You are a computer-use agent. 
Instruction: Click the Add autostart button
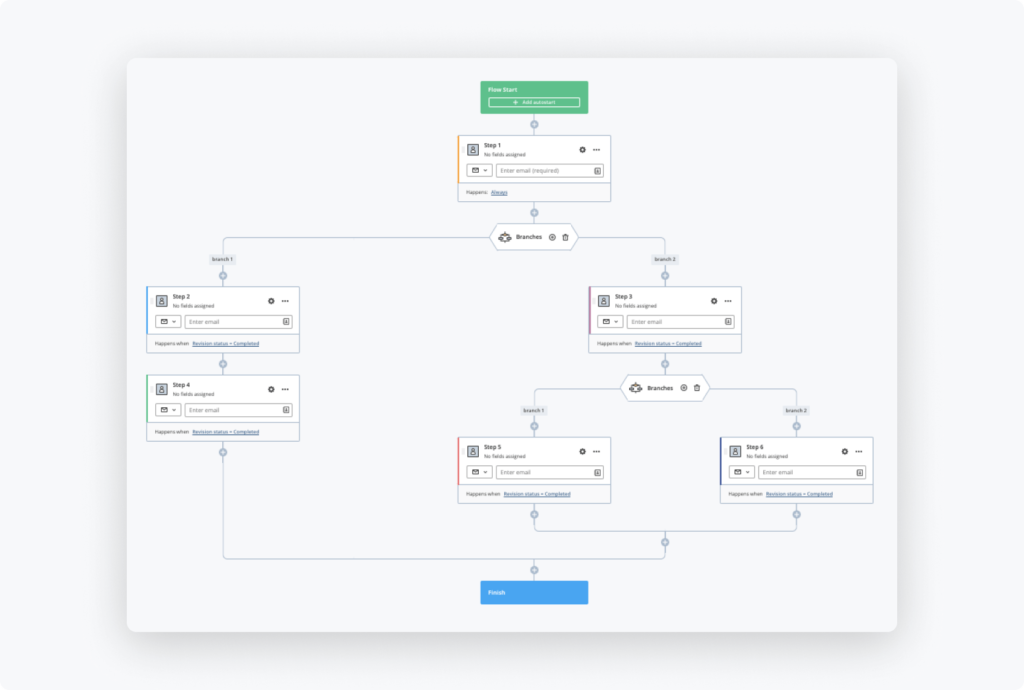(x=534, y=102)
